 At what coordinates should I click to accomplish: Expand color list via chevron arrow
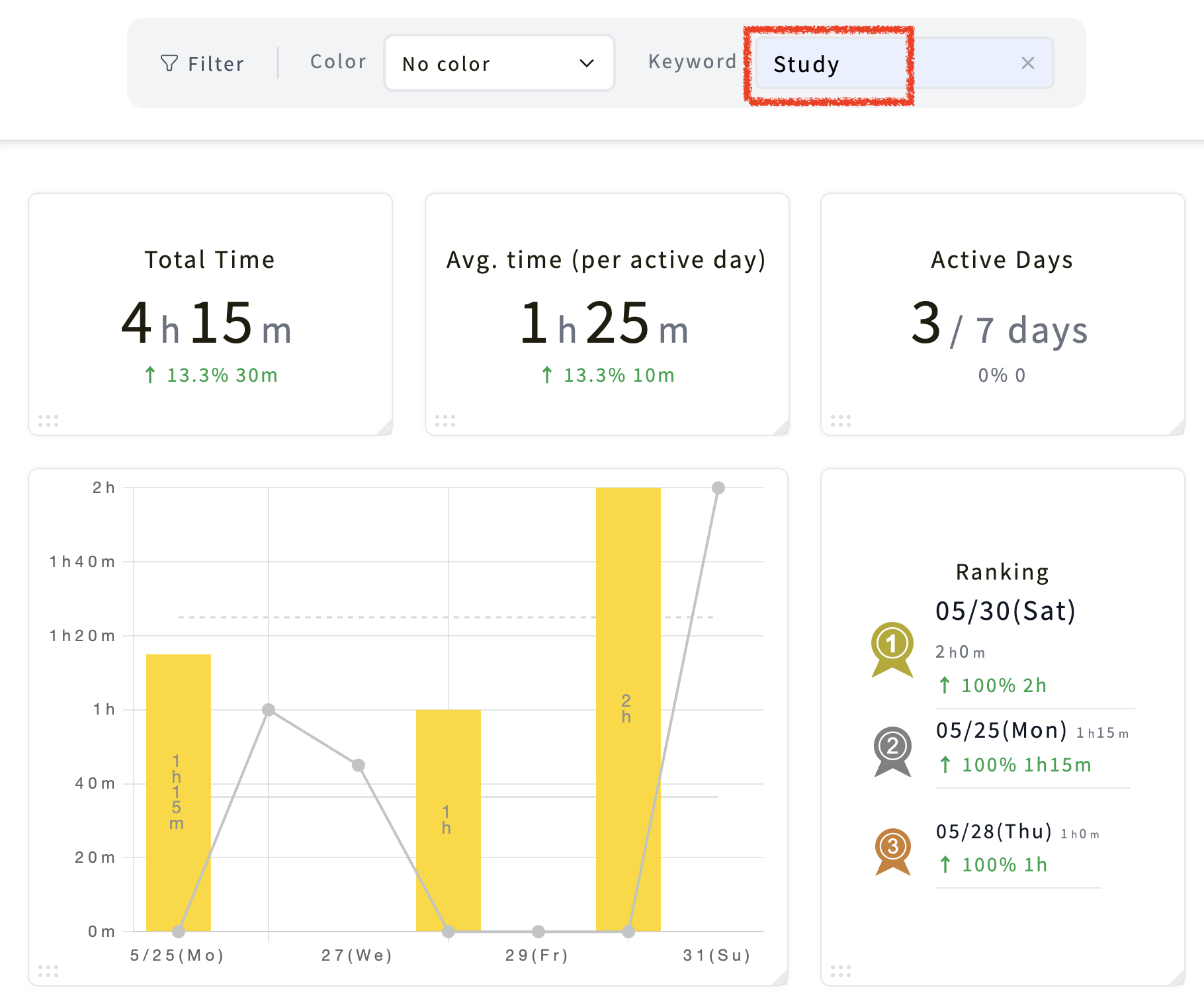(x=587, y=64)
